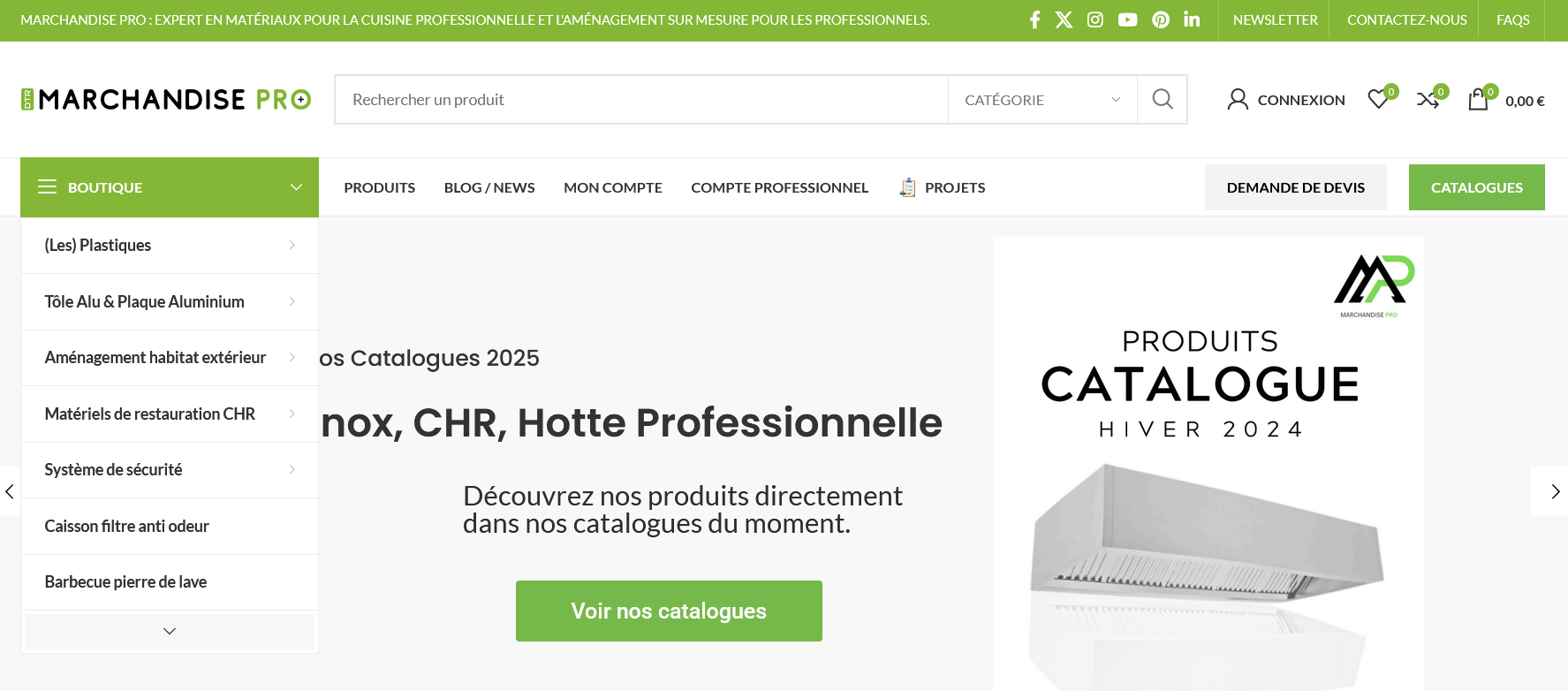1568x691 pixels.
Task: Click the Système de sécurité label
Action: 113,469
